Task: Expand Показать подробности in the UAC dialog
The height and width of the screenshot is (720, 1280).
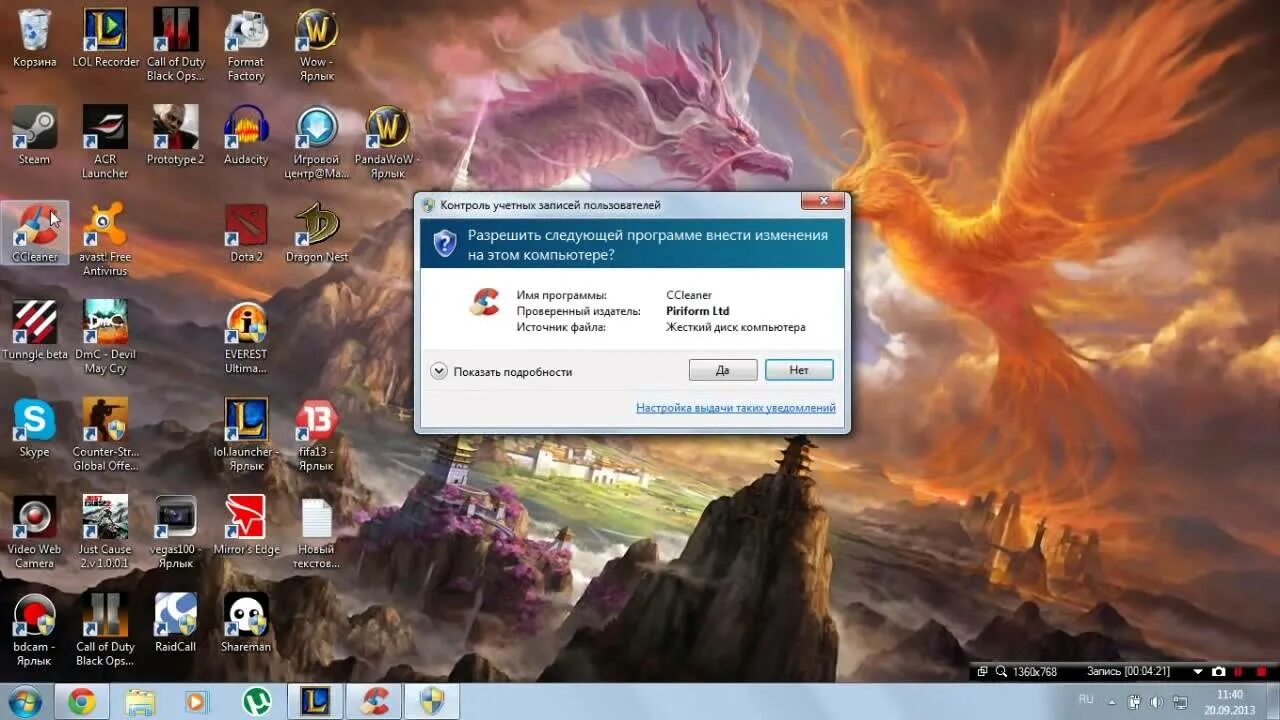Action: click(x=501, y=371)
